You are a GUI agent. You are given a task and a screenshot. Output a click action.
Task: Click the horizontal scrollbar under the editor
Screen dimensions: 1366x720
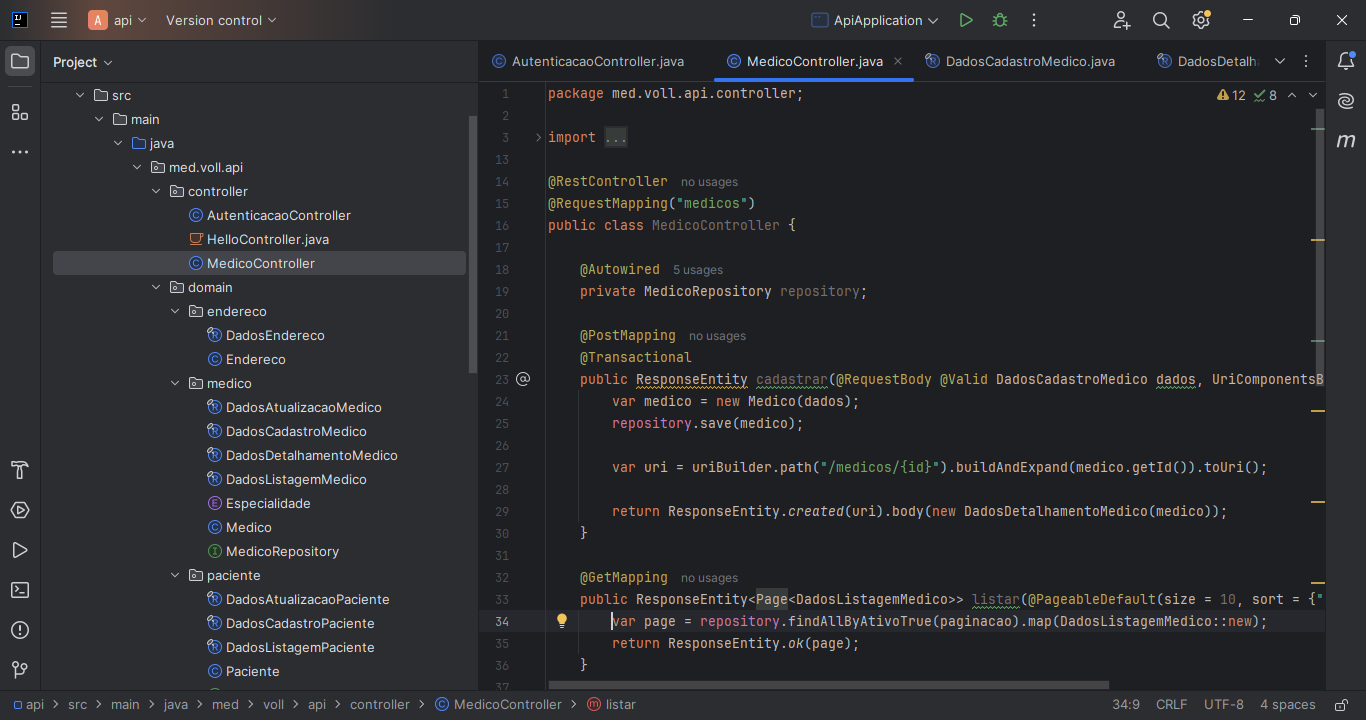[x=828, y=685]
